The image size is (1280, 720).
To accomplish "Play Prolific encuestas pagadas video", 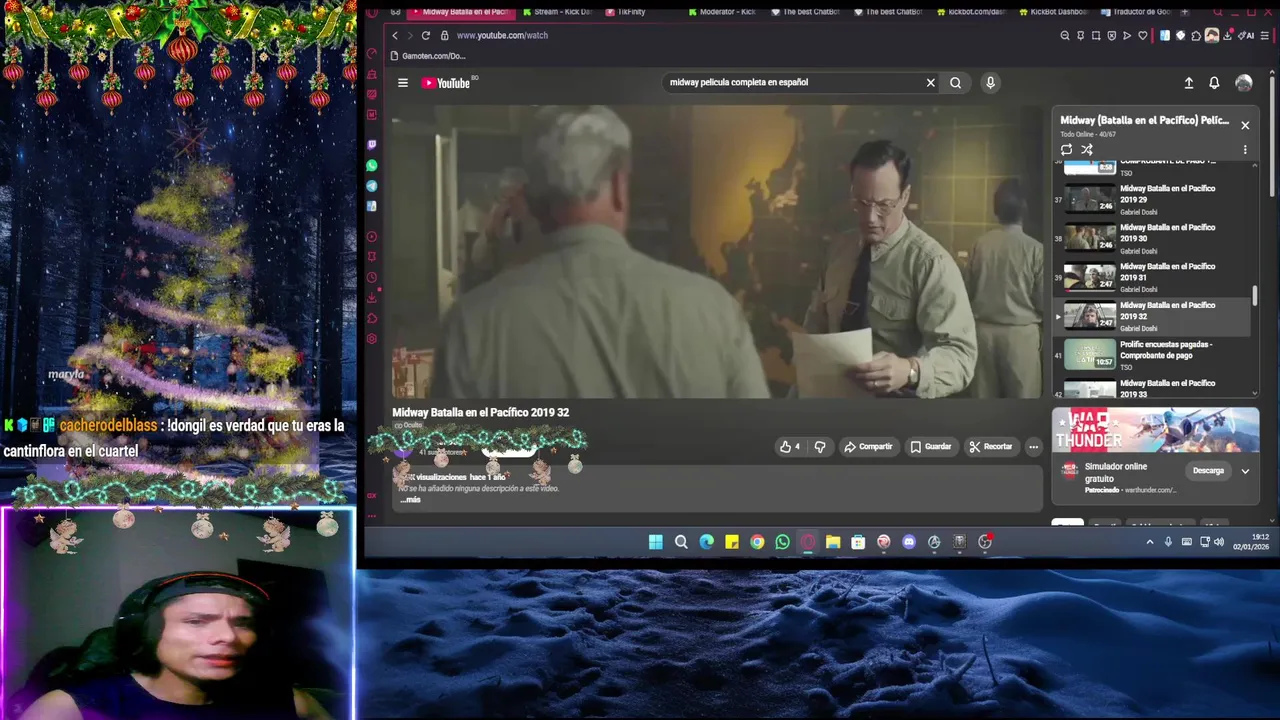I will click(x=1153, y=355).
